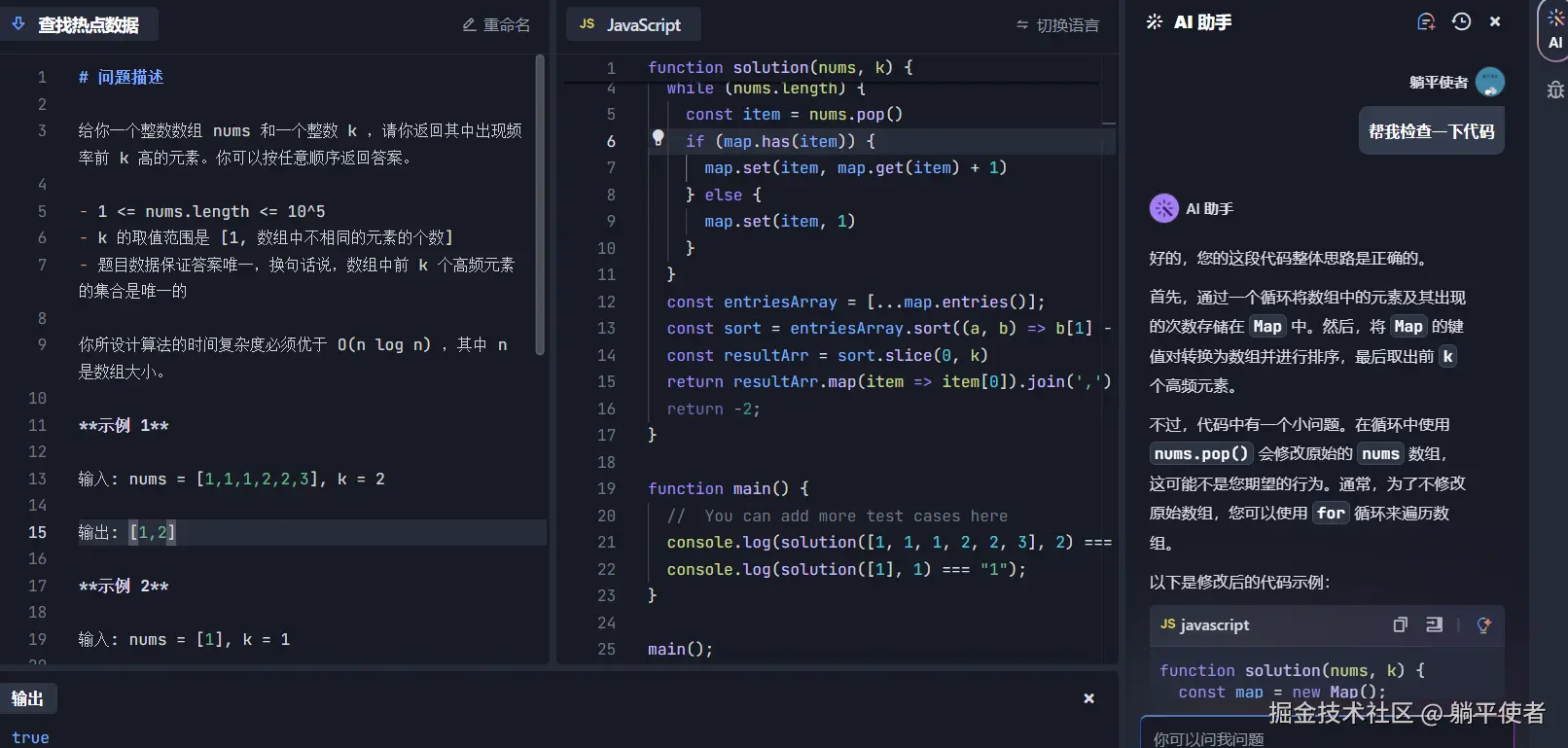Click the problem description vertical scrollbar
The width and height of the screenshot is (1568, 748).
pyautogui.click(x=540, y=205)
